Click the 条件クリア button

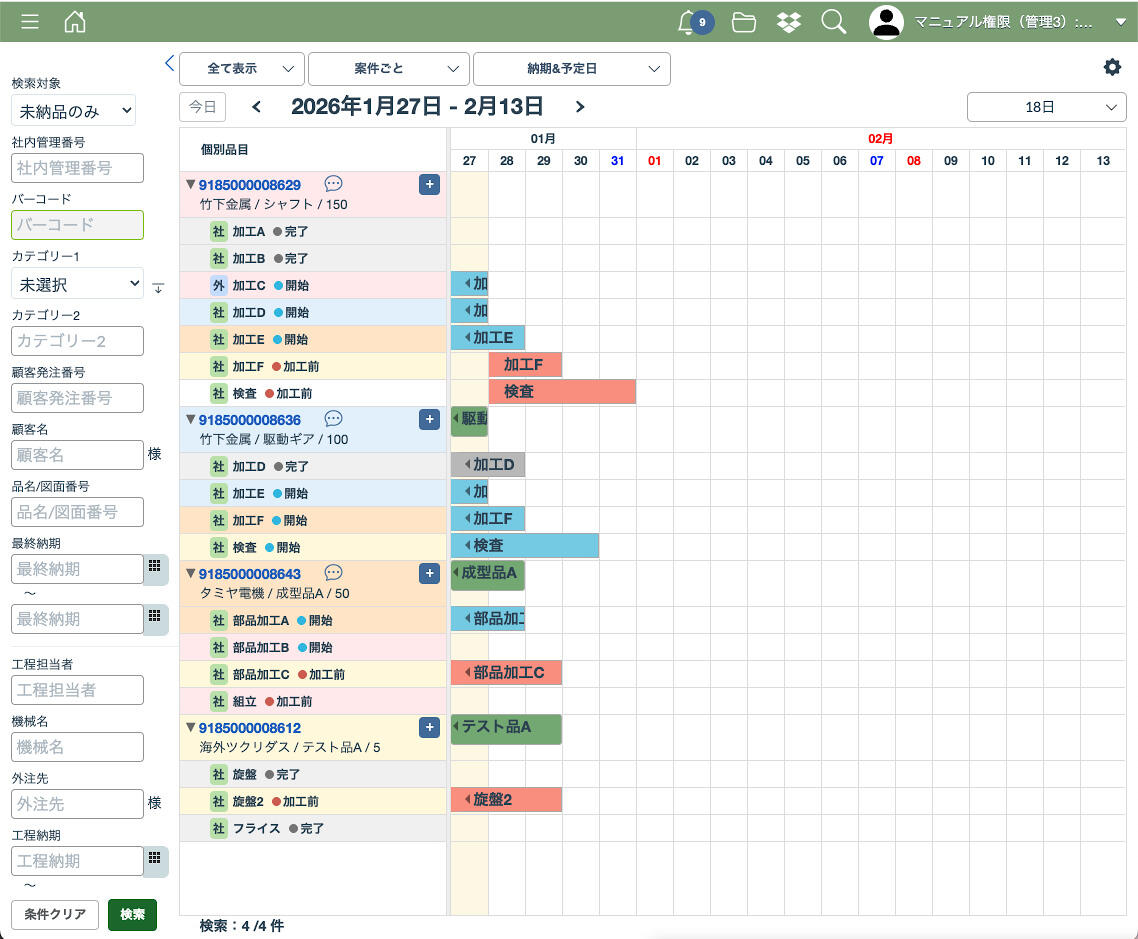tap(55, 914)
